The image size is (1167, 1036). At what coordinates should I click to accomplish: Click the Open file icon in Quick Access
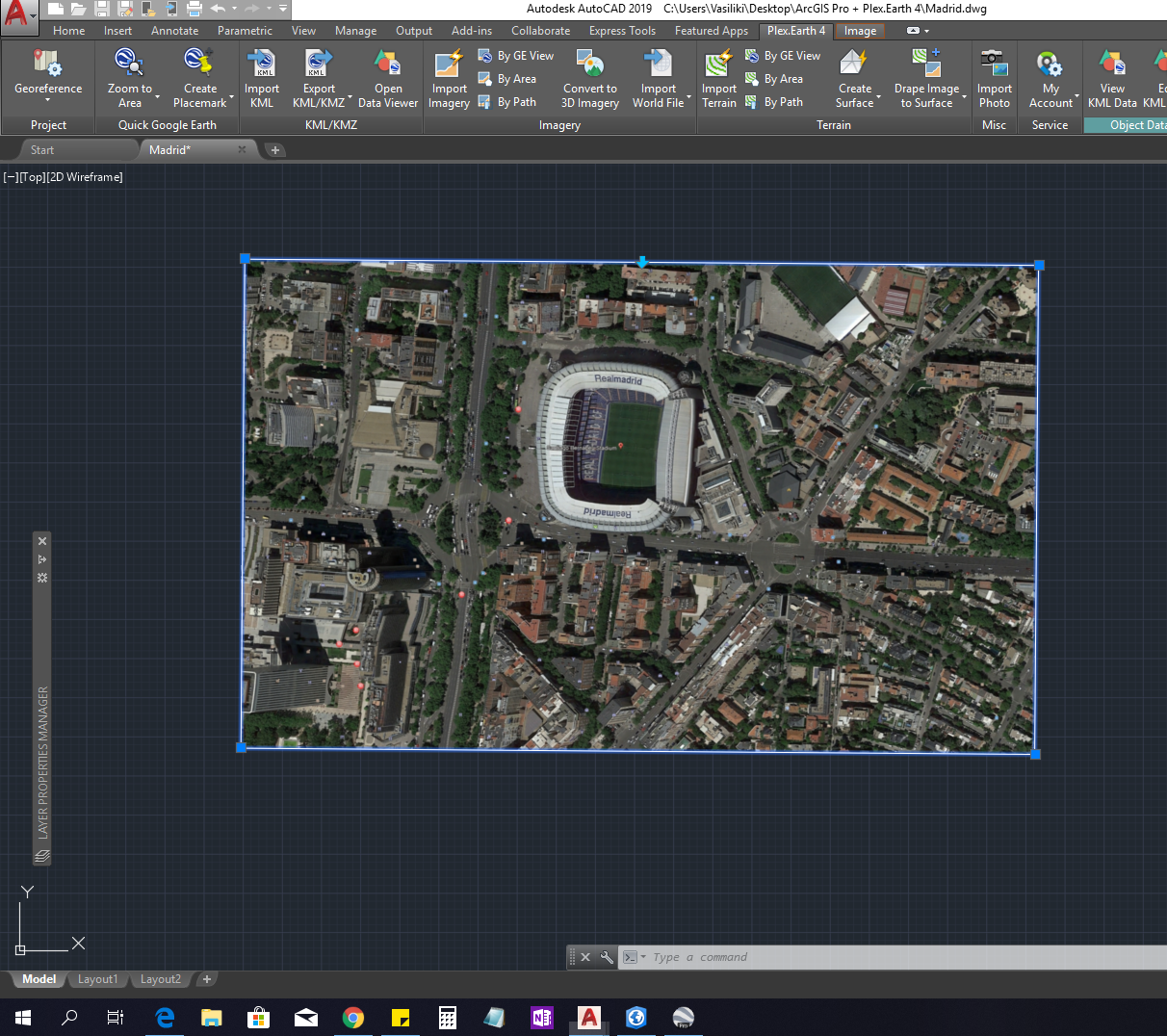tap(78, 9)
